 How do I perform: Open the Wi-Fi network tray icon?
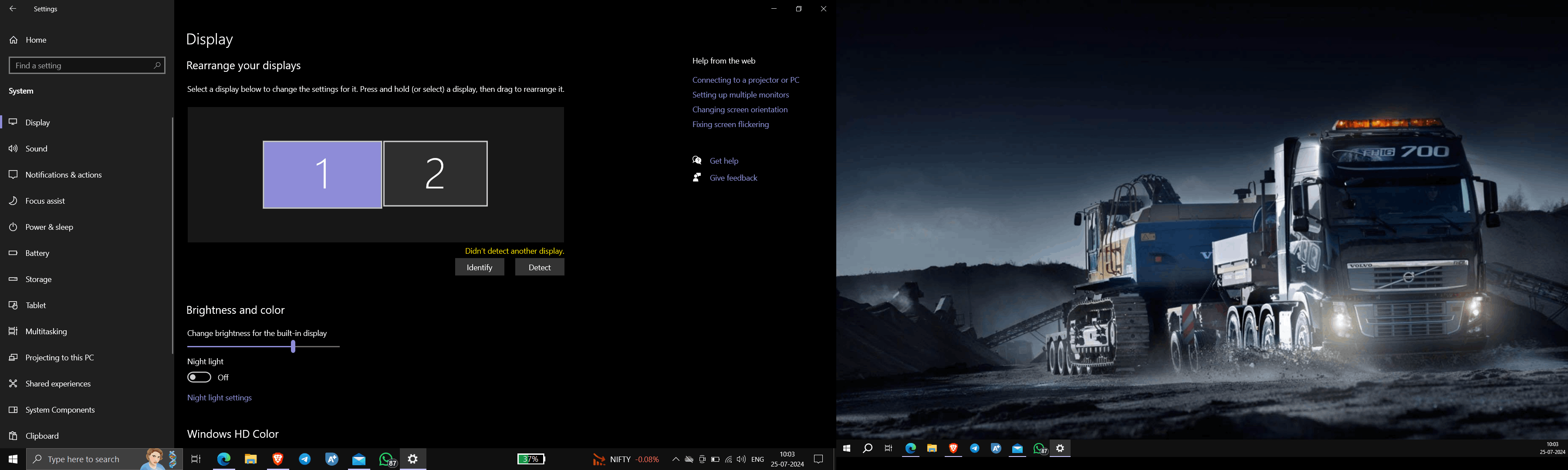coord(728,460)
